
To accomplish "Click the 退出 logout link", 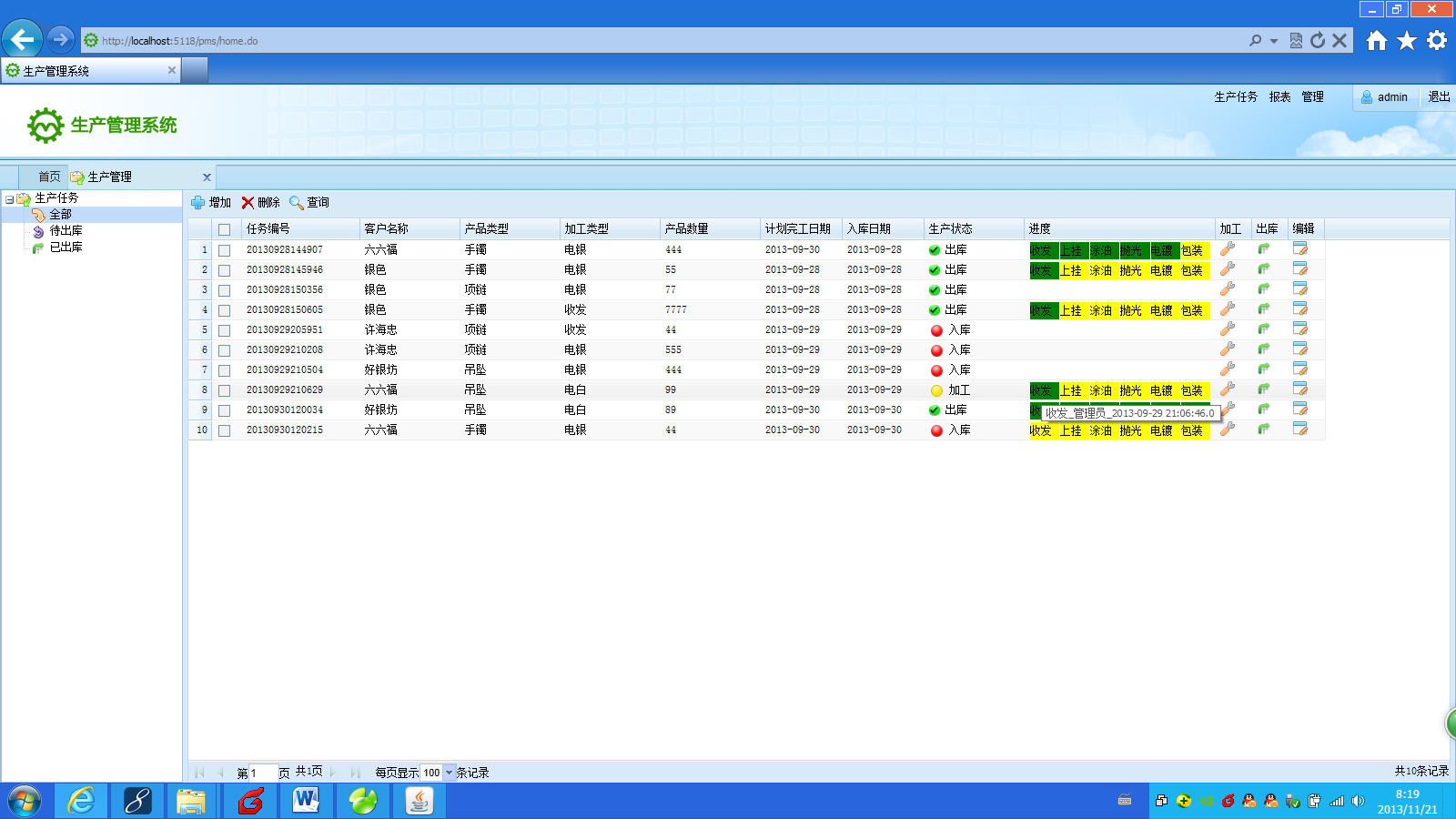I will pyautogui.click(x=1439, y=96).
